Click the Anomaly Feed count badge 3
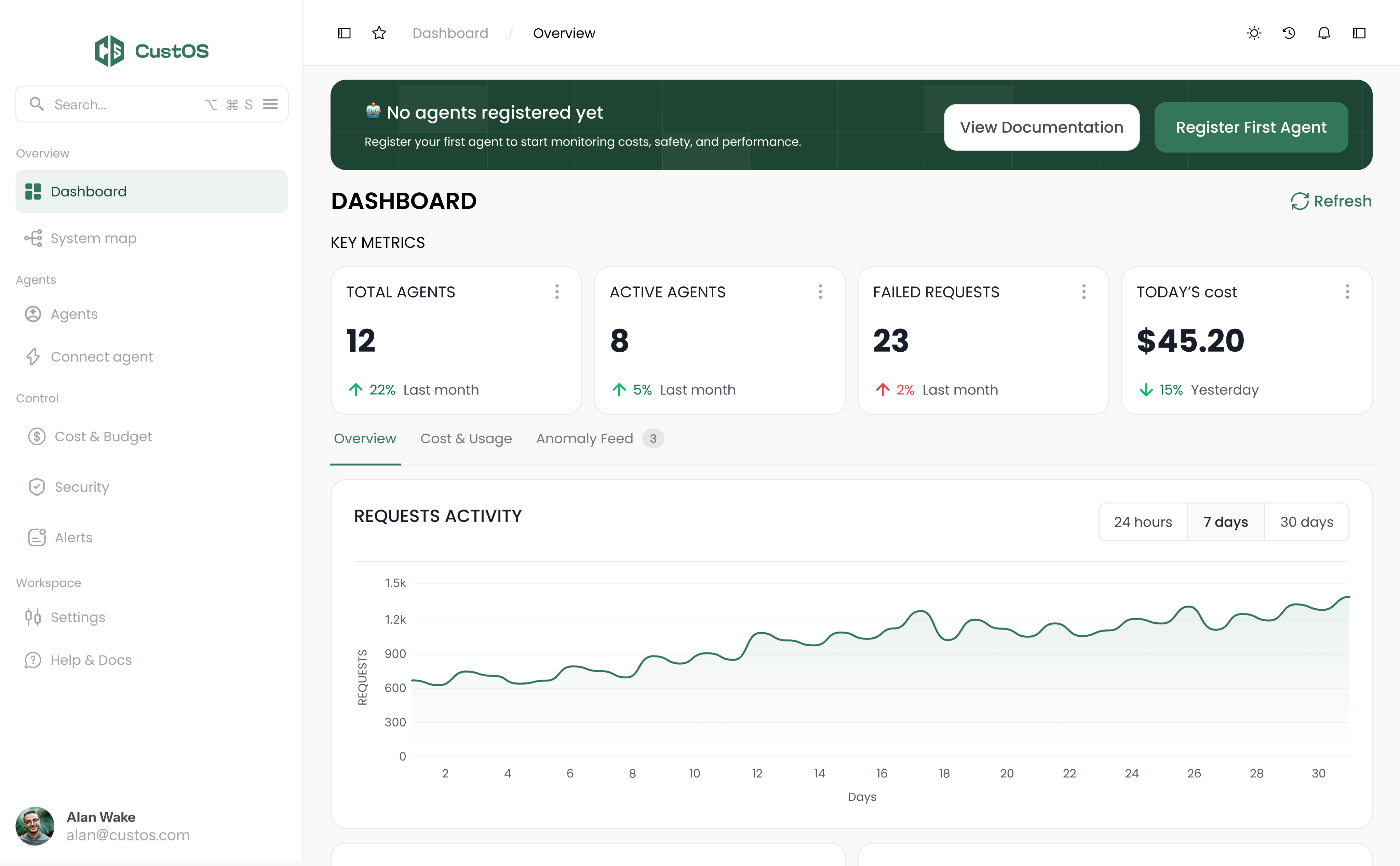Image resolution: width=1400 pixels, height=866 pixels. 653,439
